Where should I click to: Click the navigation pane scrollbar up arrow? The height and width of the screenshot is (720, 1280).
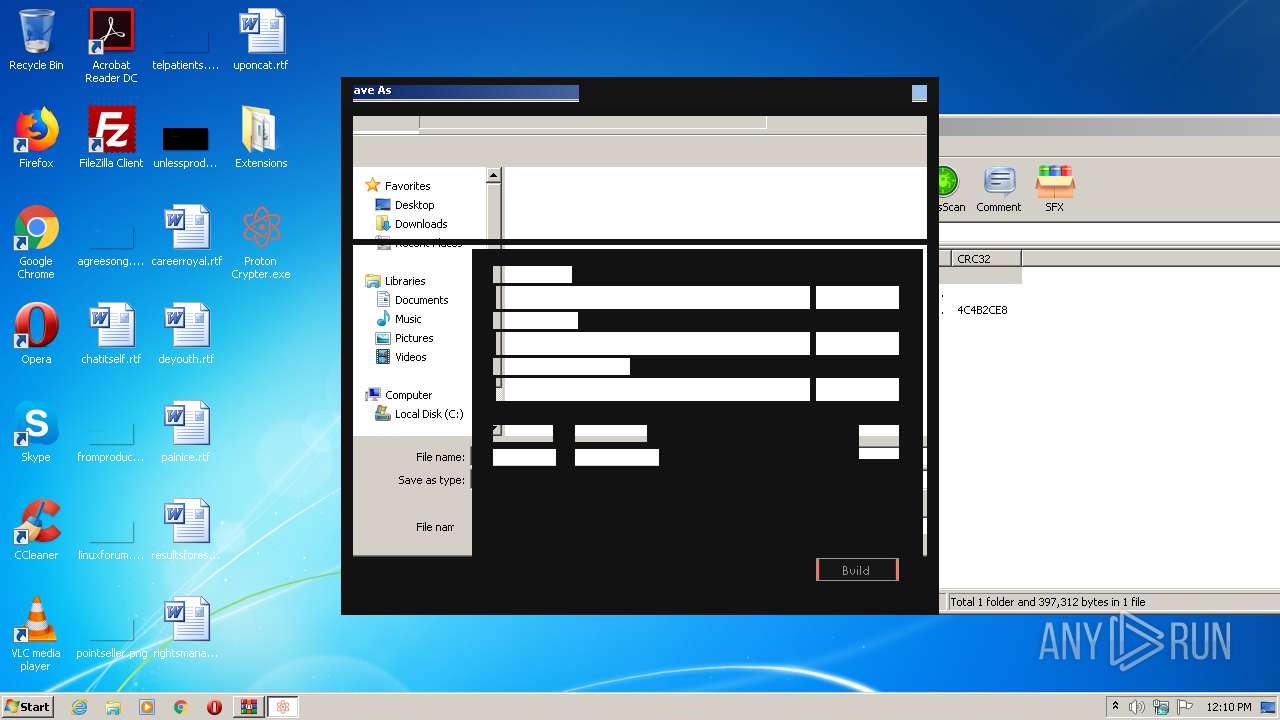click(493, 175)
